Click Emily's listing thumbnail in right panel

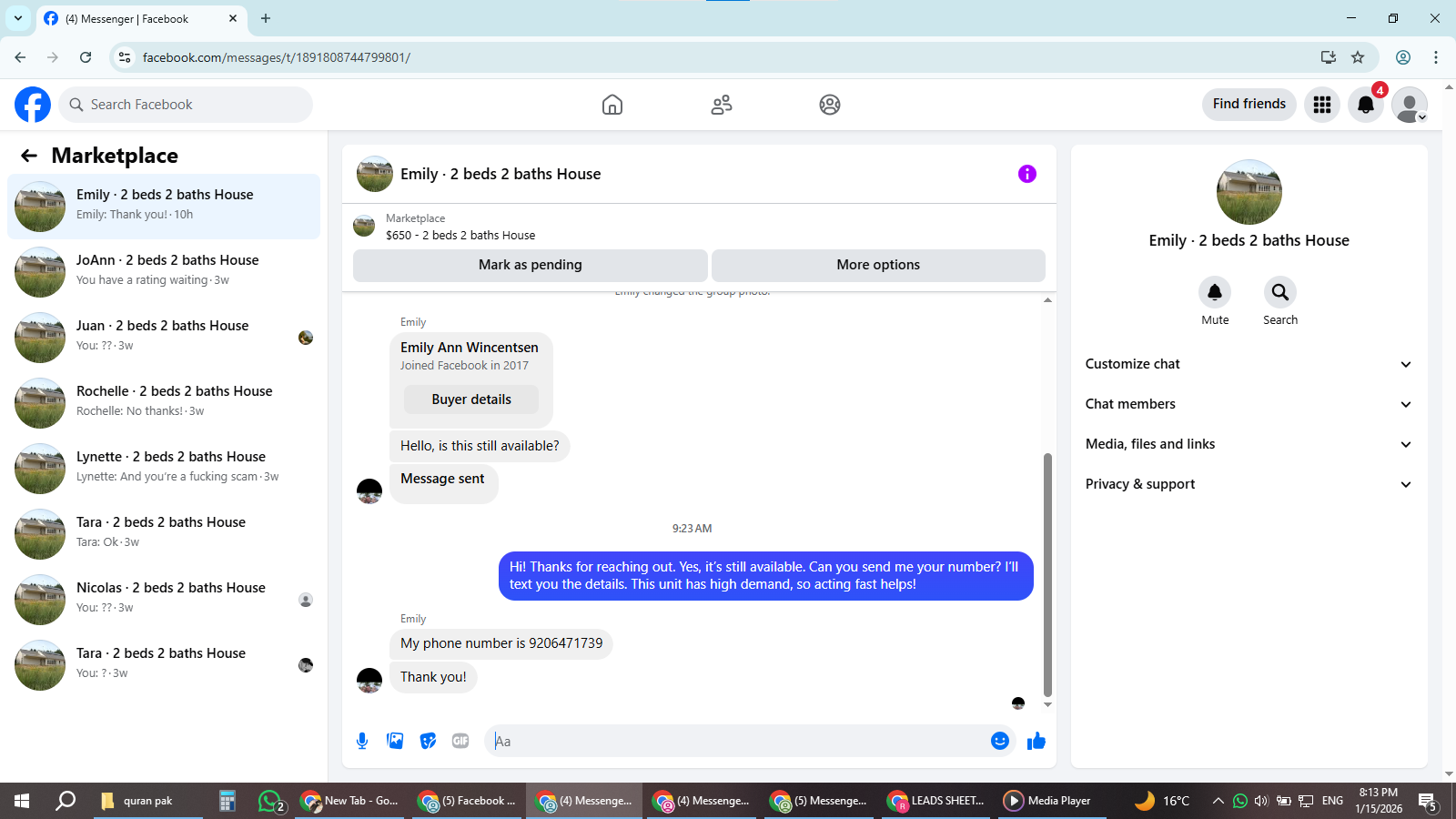(1249, 192)
